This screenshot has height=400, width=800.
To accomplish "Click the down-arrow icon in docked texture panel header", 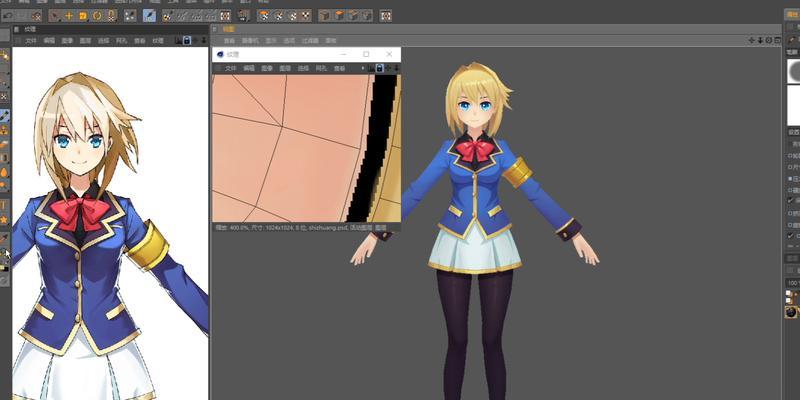I will tap(204, 40).
